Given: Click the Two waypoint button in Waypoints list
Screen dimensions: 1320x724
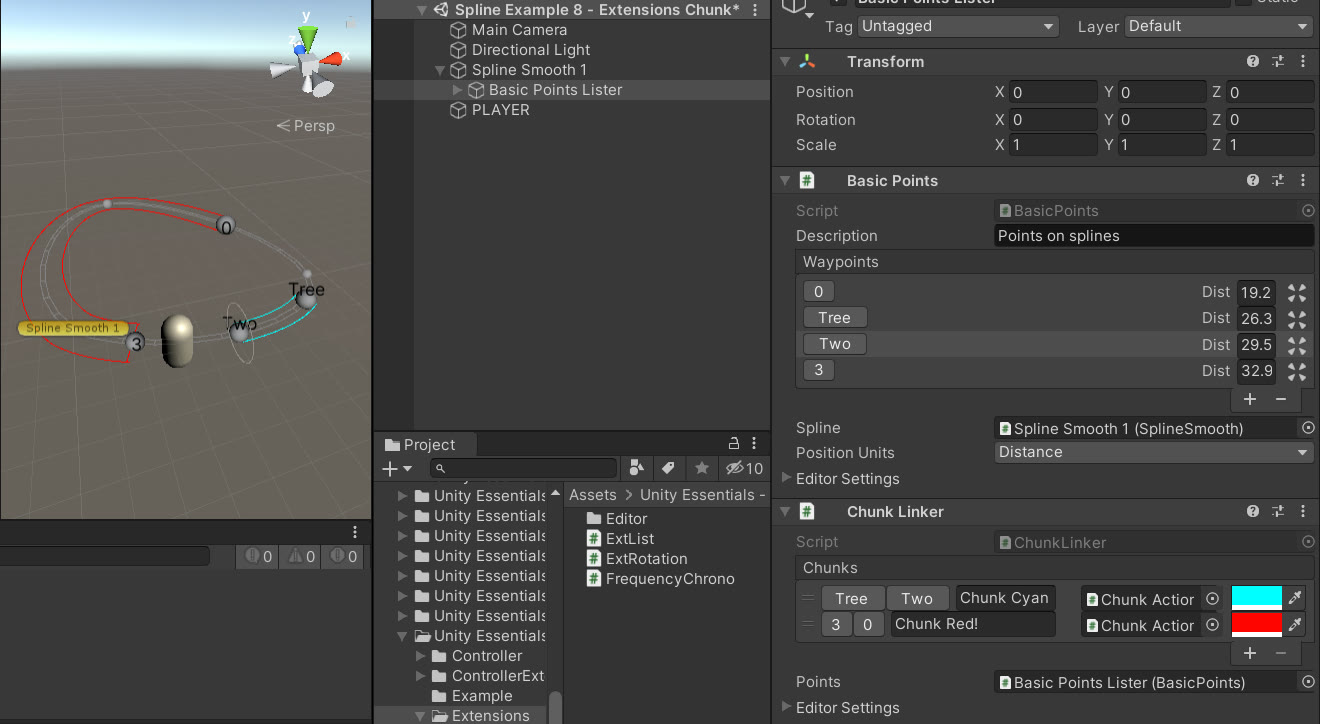Looking at the screenshot, I should [x=835, y=344].
